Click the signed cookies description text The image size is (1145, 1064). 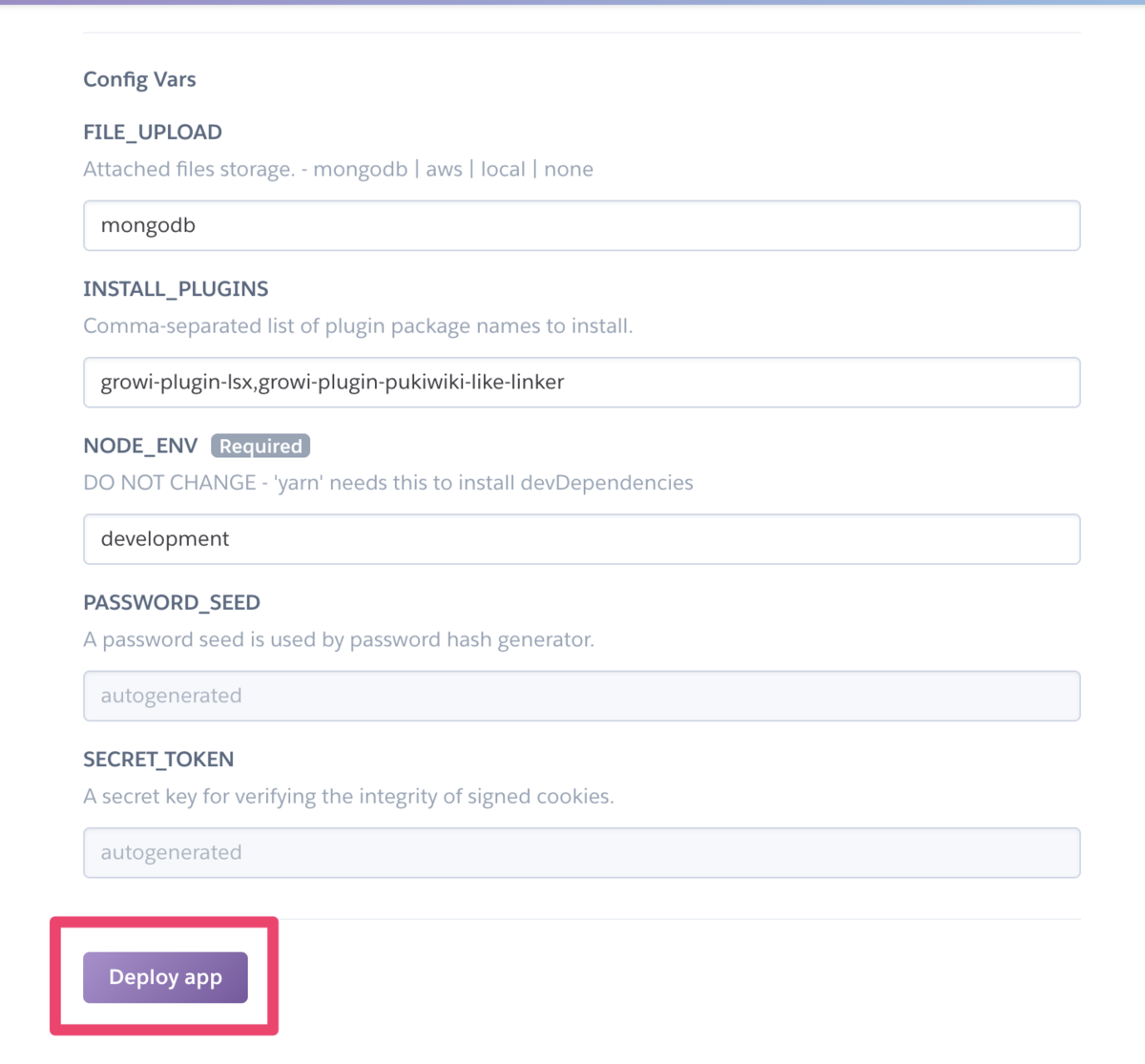348,796
